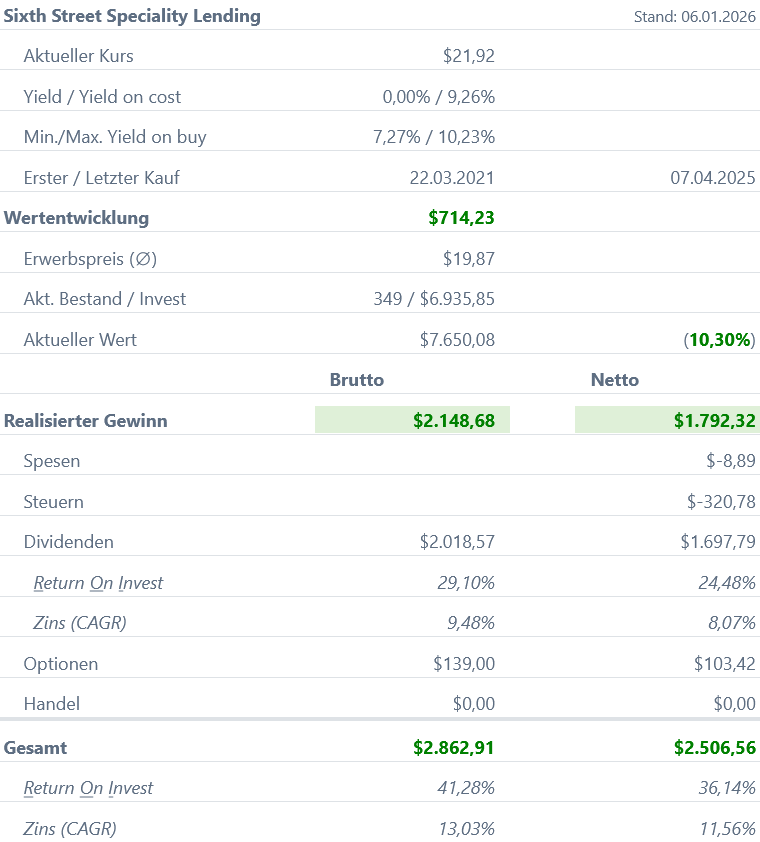Click the Netto column header
Screen dimensions: 760x842
coord(615,380)
